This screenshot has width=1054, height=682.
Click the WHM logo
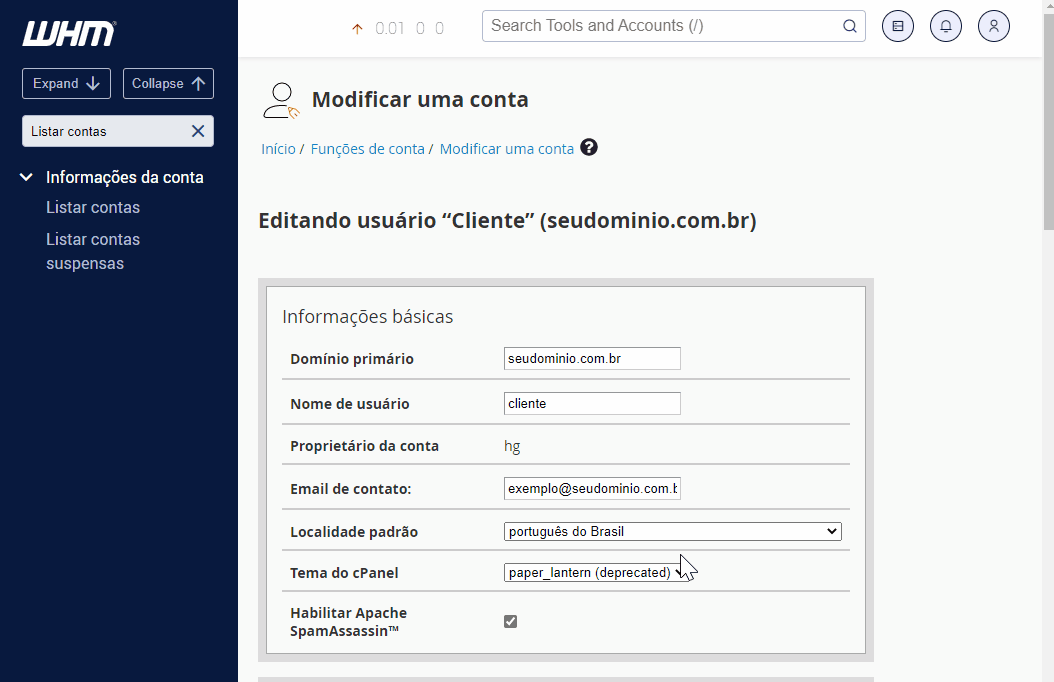(x=69, y=34)
